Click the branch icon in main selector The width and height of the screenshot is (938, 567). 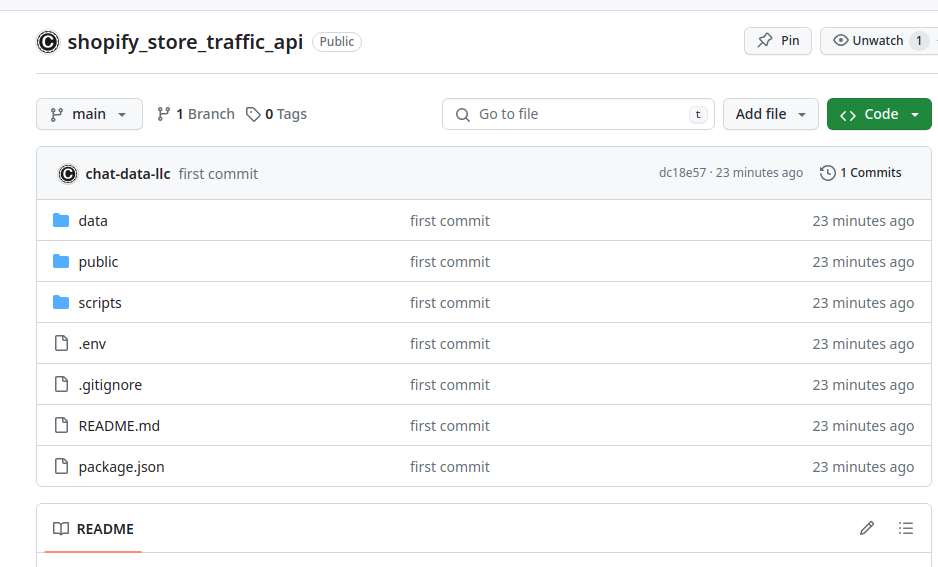coord(57,114)
